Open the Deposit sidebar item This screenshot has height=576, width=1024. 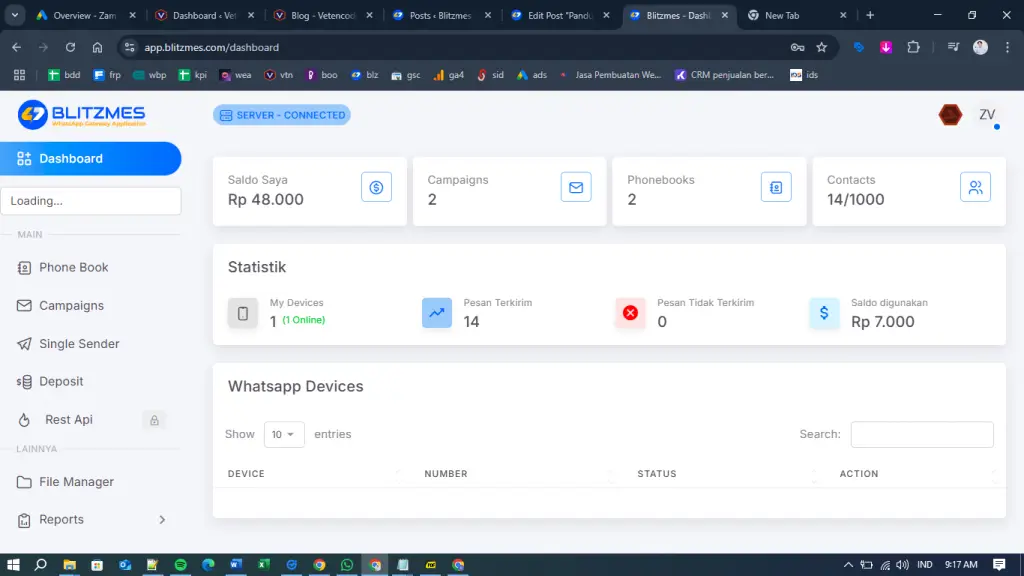click(x=61, y=382)
